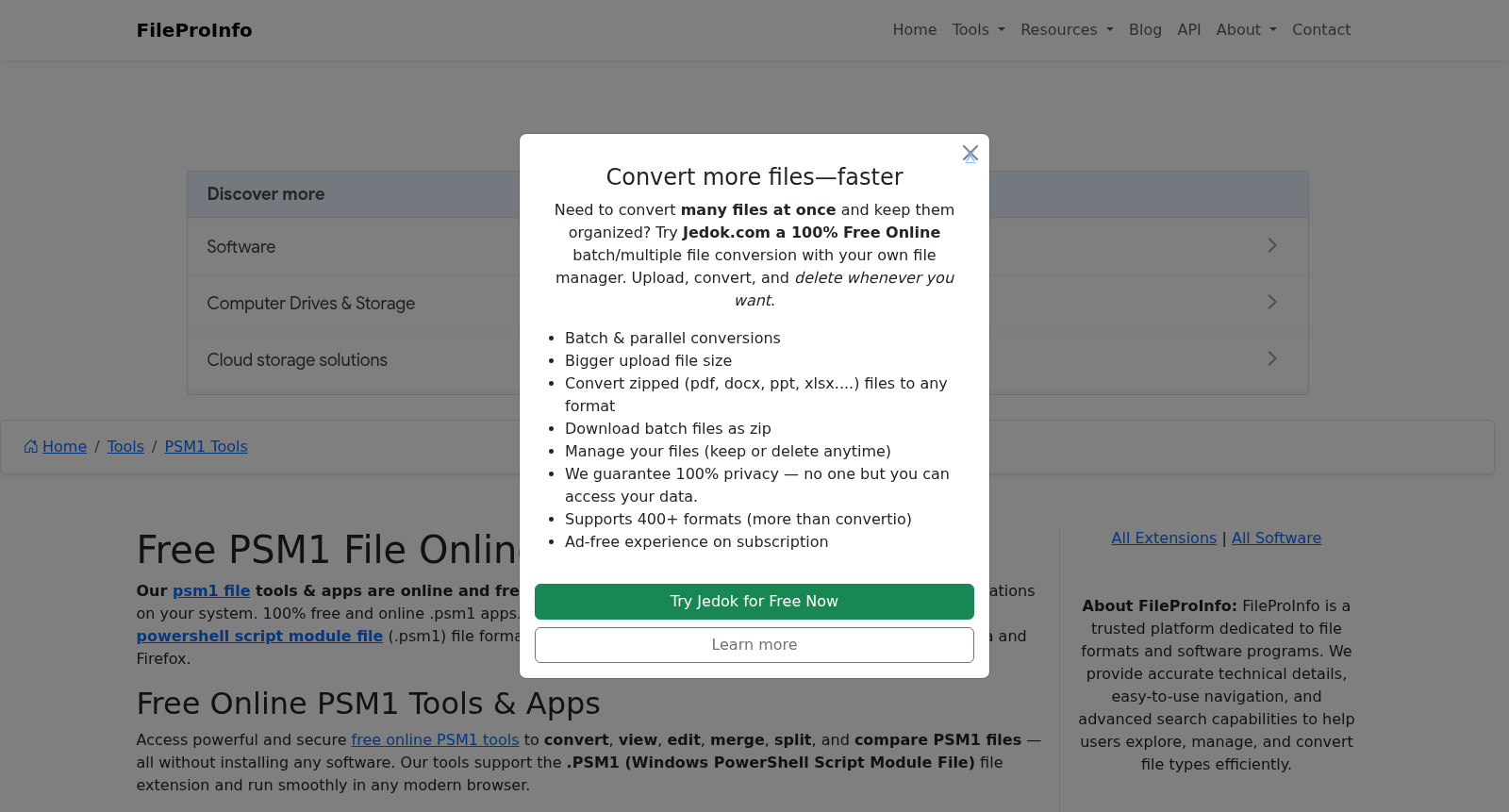Click Try Jedok for Free Now
This screenshot has height=812, width=1509.
(754, 602)
